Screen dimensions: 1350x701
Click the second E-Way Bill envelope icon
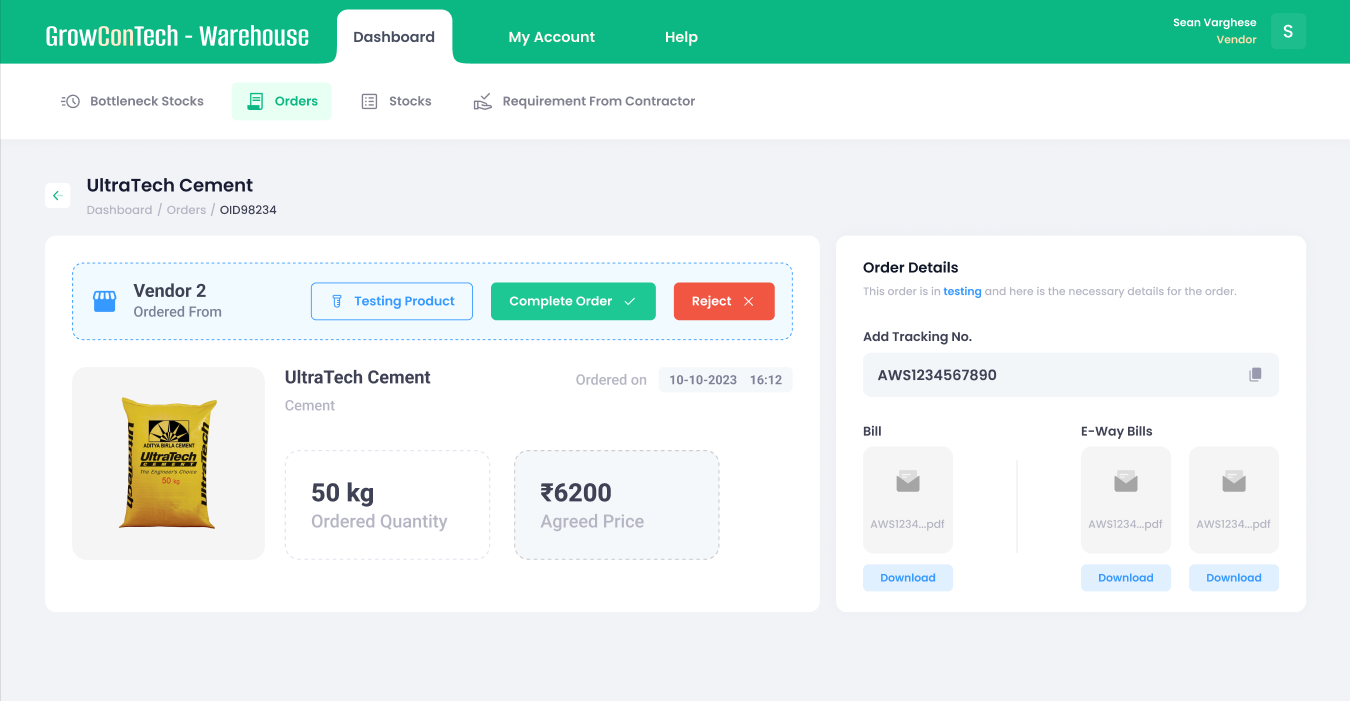1234,483
